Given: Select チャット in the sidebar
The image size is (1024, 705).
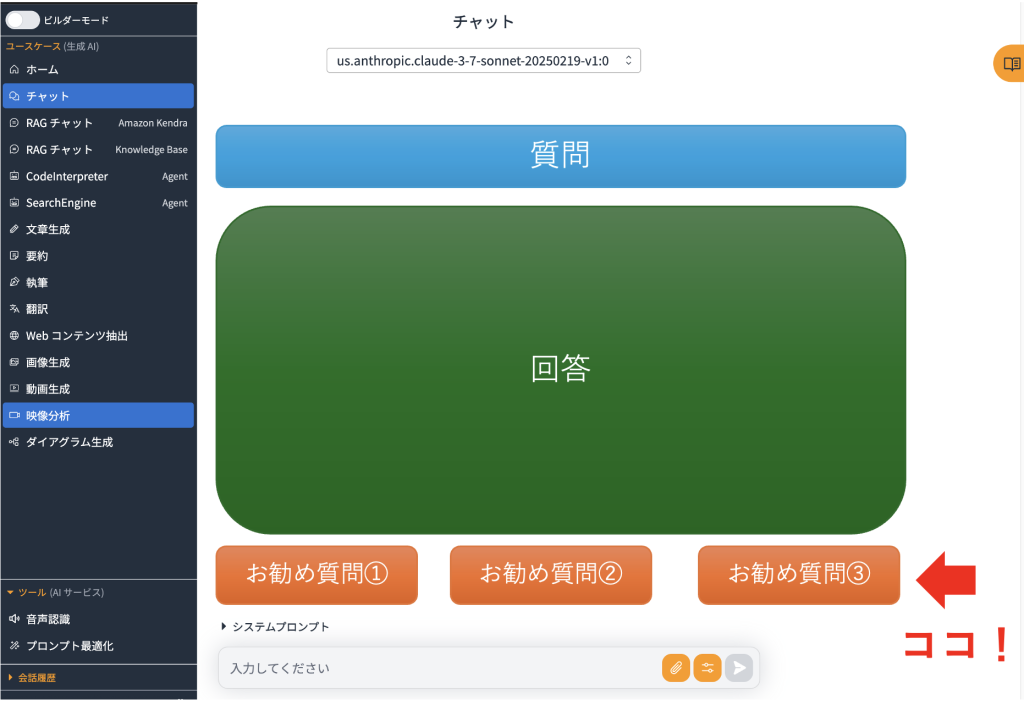Looking at the screenshot, I should (99, 96).
